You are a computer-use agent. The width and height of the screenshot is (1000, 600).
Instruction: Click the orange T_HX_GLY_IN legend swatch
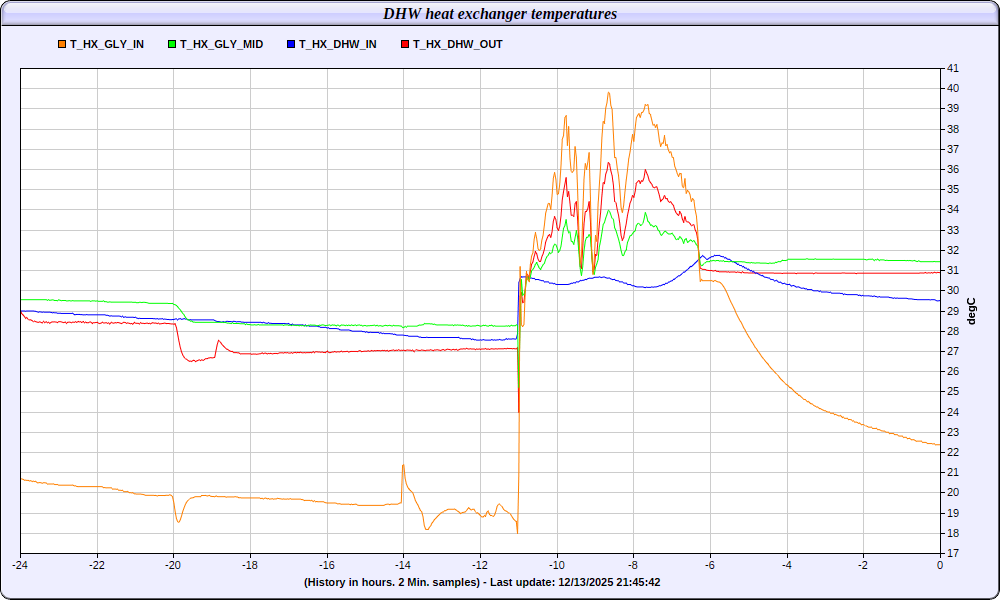[63, 44]
